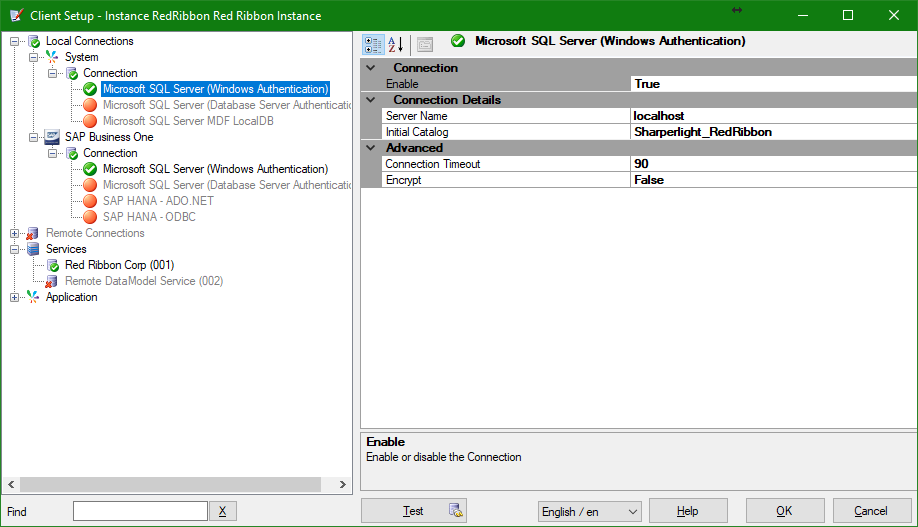The height and width of the screenshot is (527, 918).
Task: Click red icon beside Microsoft SQL Server MDF LocalDB
Action: pos(90,121)
